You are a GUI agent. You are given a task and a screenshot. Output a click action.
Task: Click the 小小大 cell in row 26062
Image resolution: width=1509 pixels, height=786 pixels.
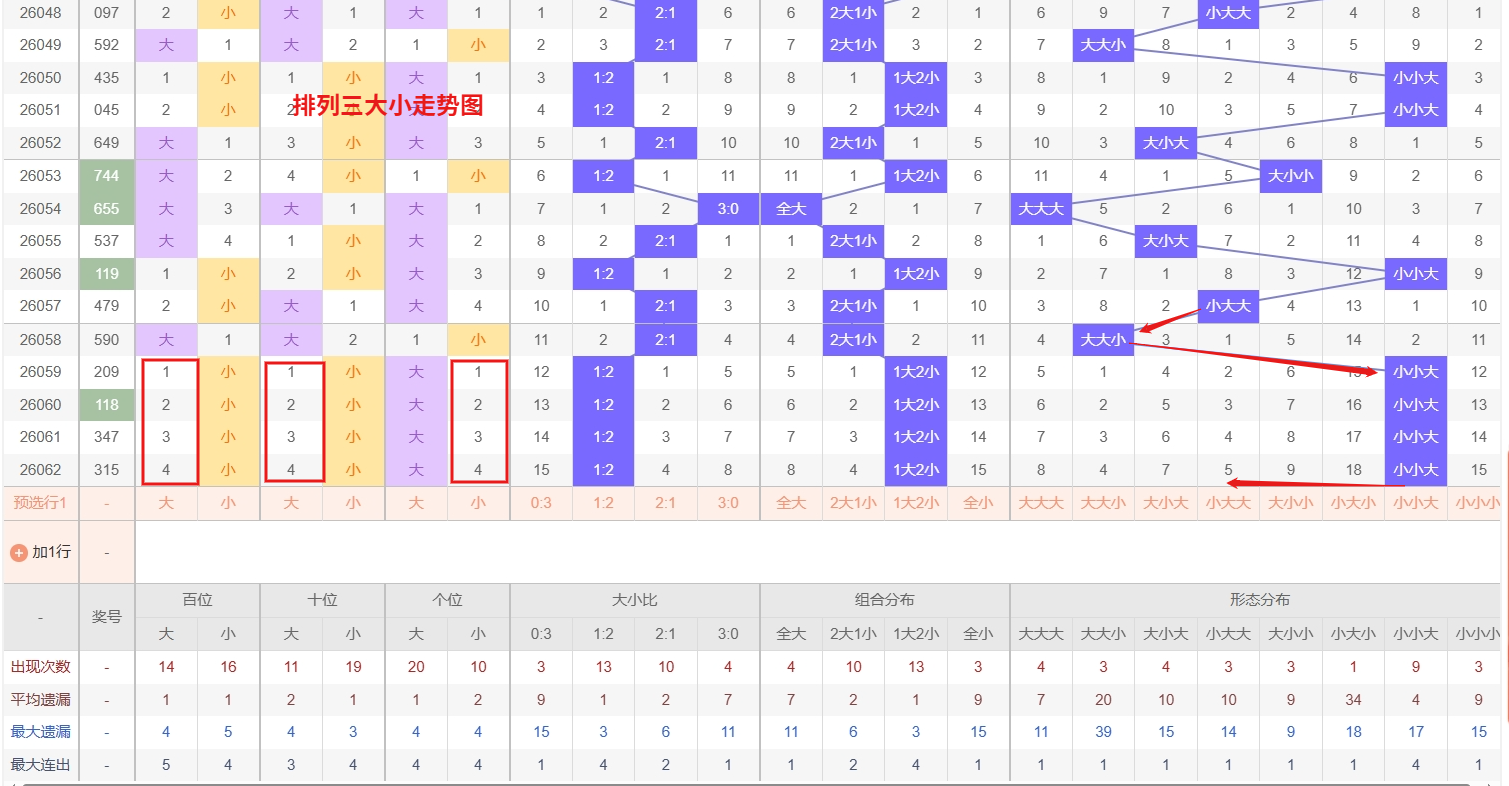(x=1416, y=470)
